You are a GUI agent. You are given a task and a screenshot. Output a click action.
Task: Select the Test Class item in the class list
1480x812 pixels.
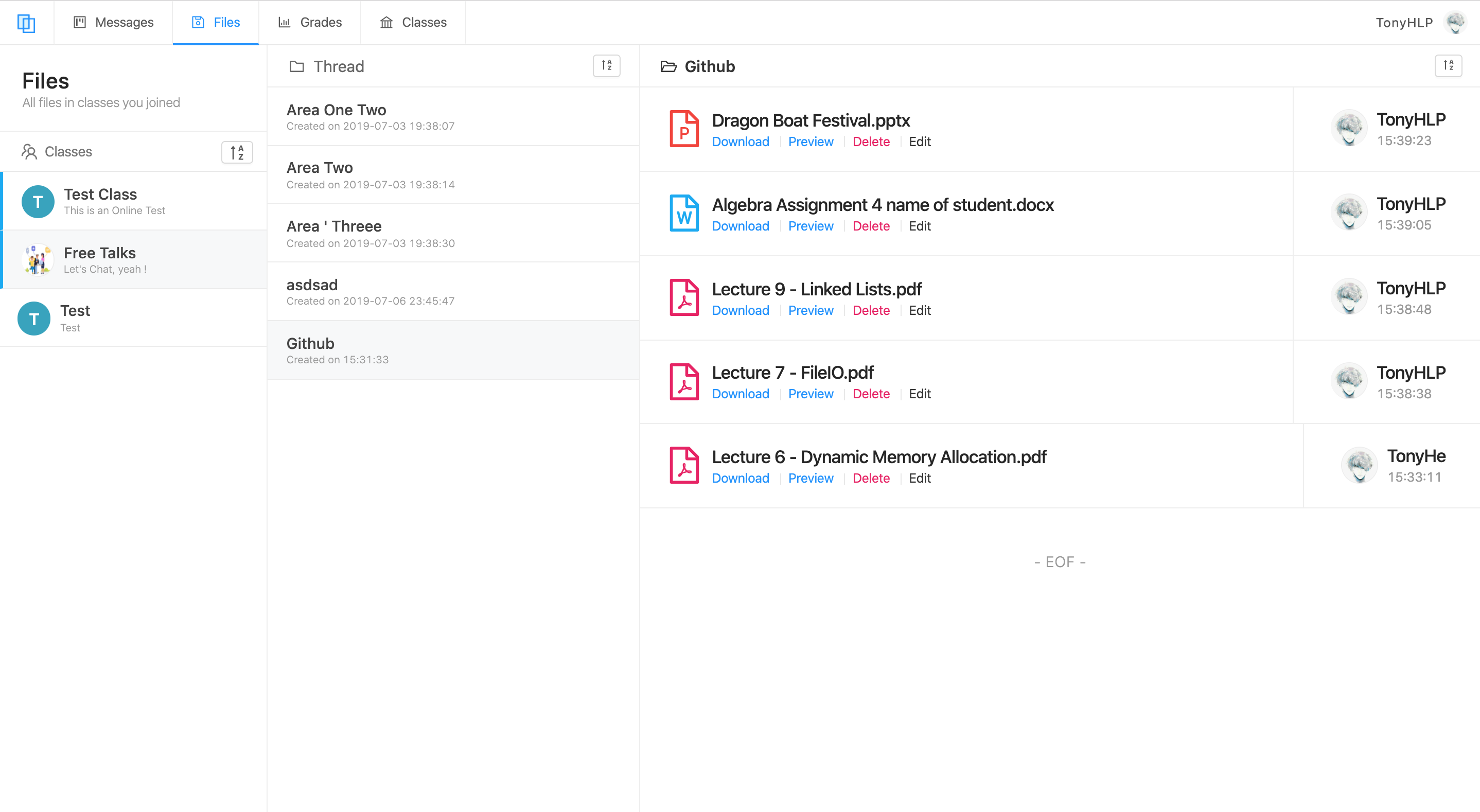[x=134, y=201]
